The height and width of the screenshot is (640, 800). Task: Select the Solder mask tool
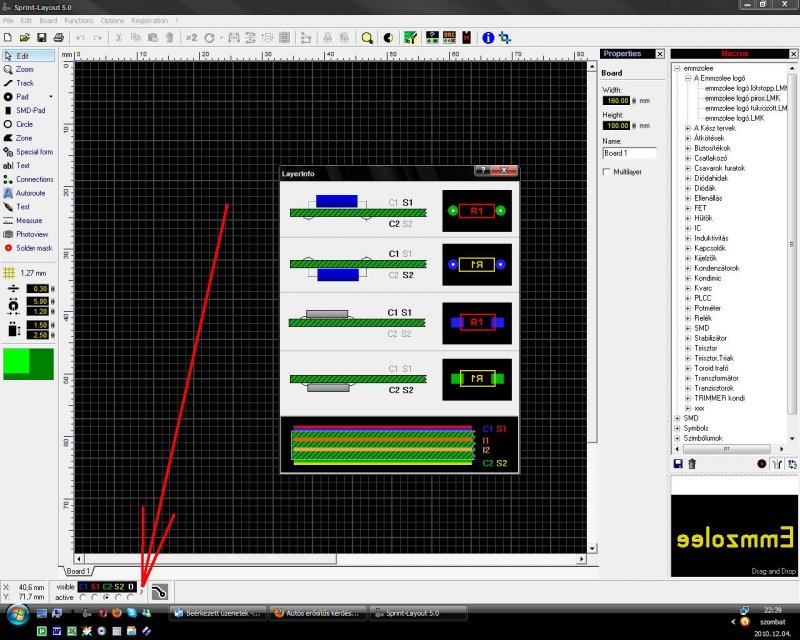(x=29, y=249)
